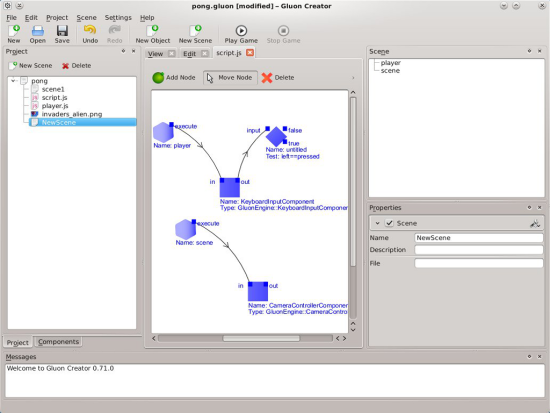Image resolution: width=550 pixels, height=413 pixels.
Task: Click the player hexagon node
Action: click(163, 132)
